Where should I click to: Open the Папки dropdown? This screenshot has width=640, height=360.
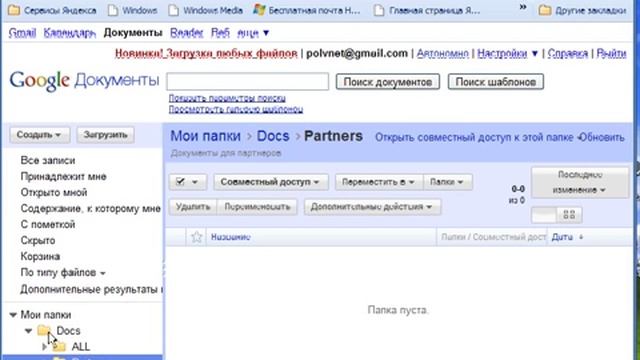click(448, 182)
